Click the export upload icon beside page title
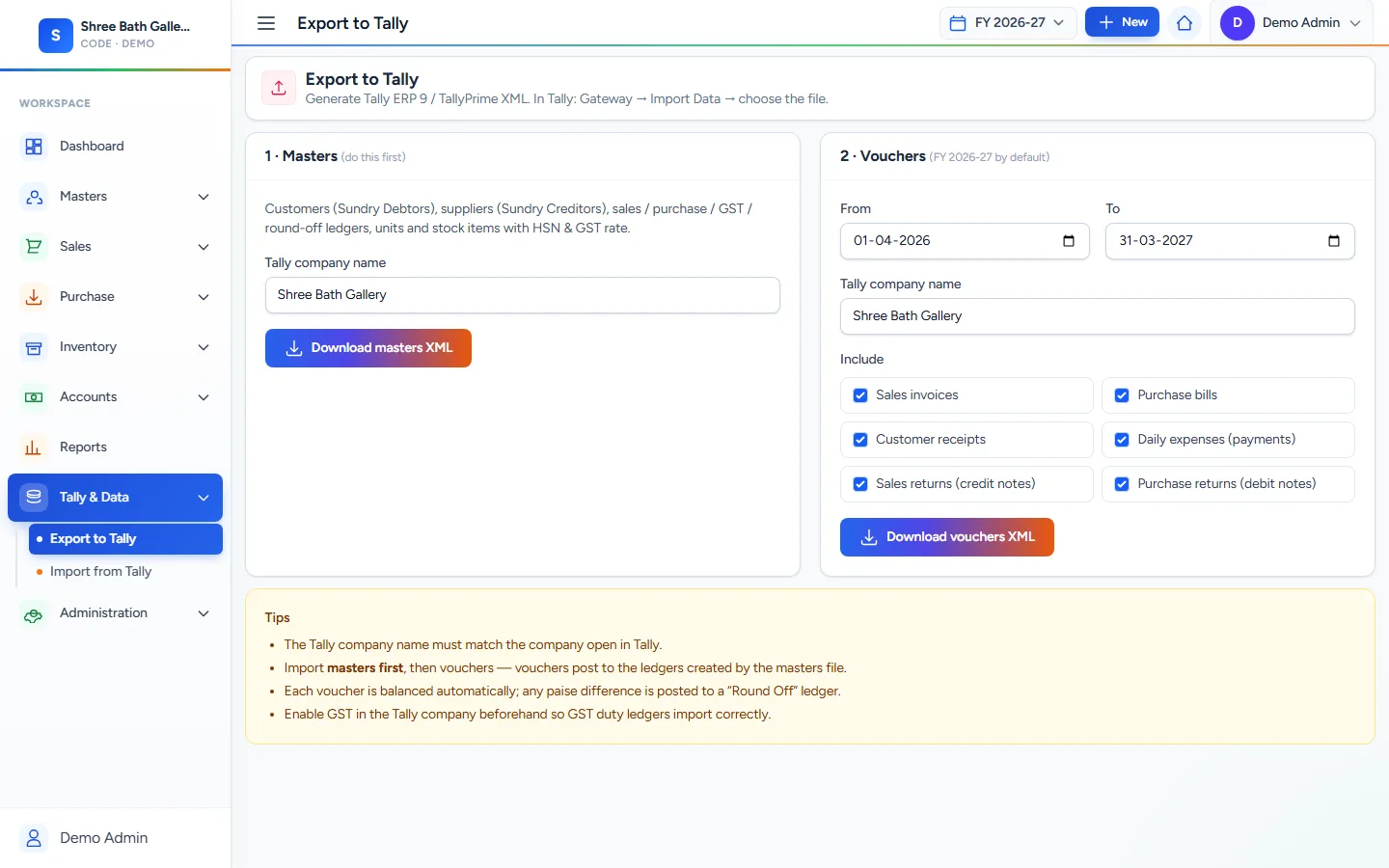The image size is (1389, 868). point(279,88)
